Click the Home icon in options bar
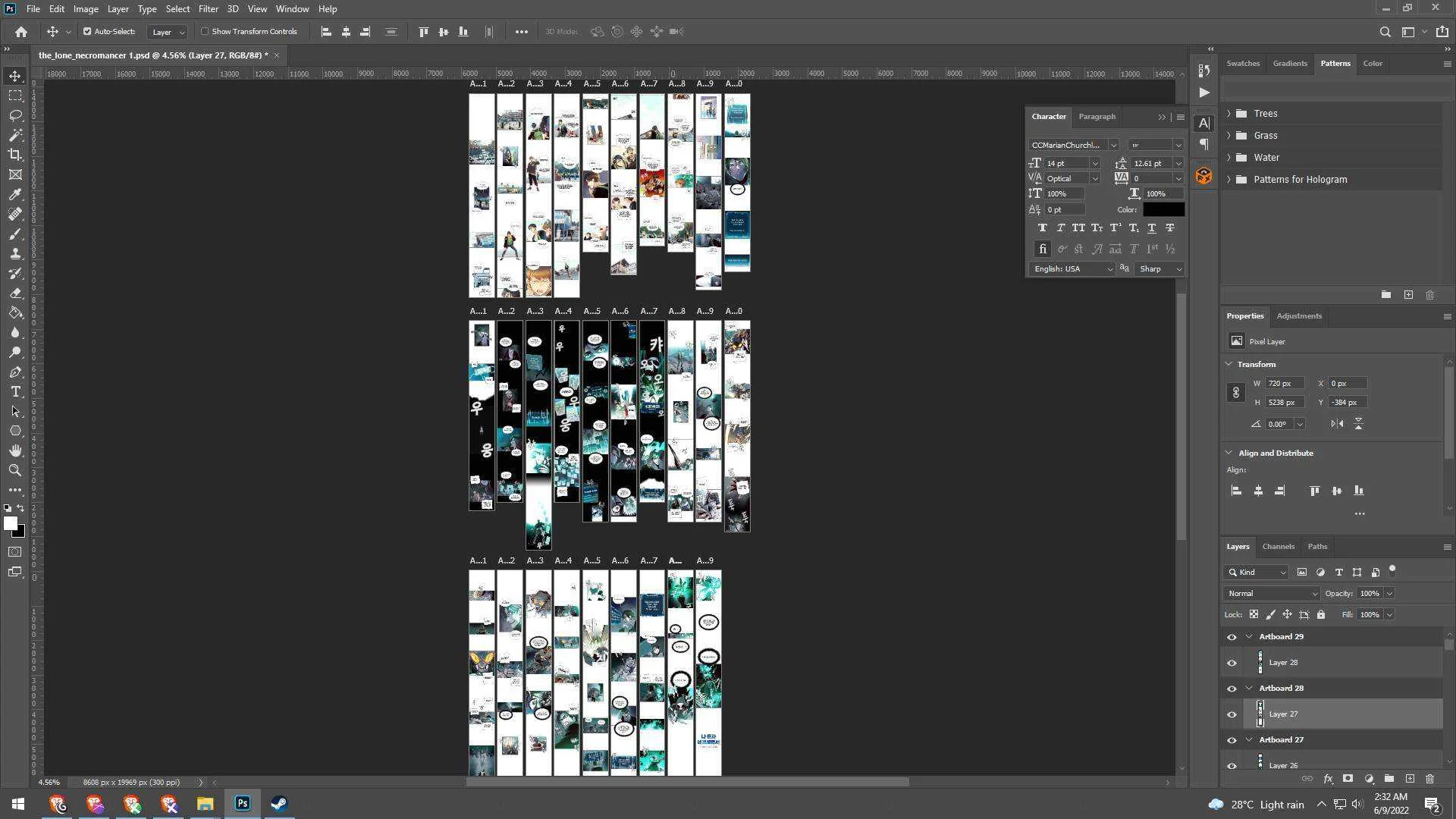The height and width of the screenshot is (819, 1456). [21, 32]
